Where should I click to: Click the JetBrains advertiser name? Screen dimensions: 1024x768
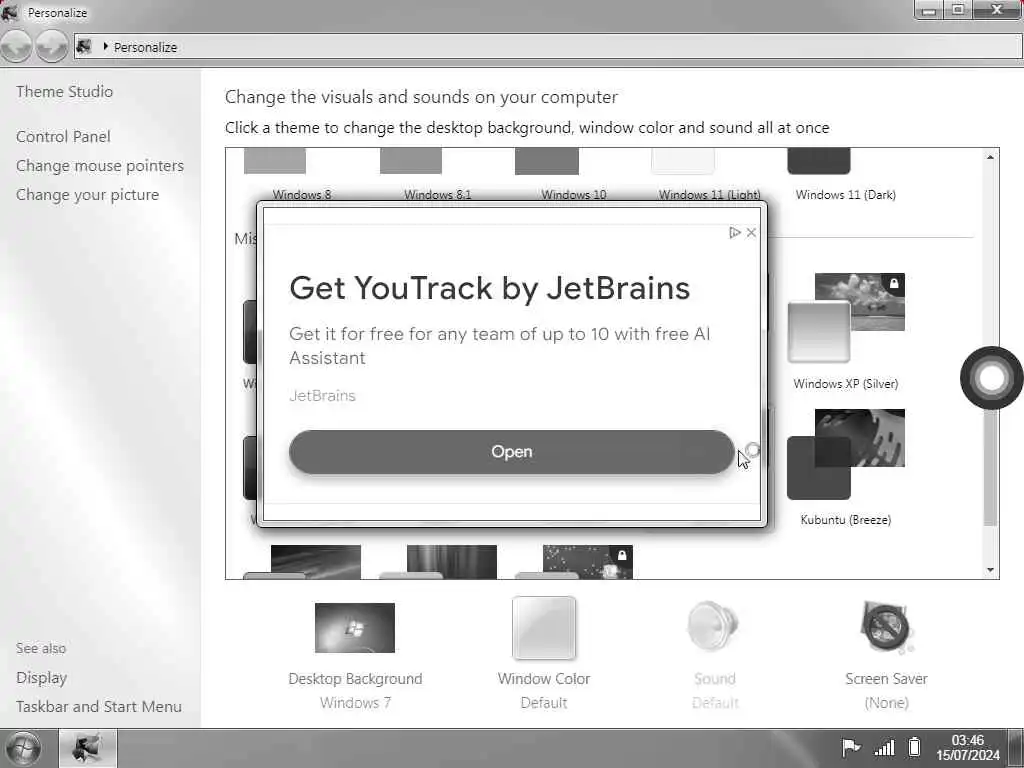(323, 396)
